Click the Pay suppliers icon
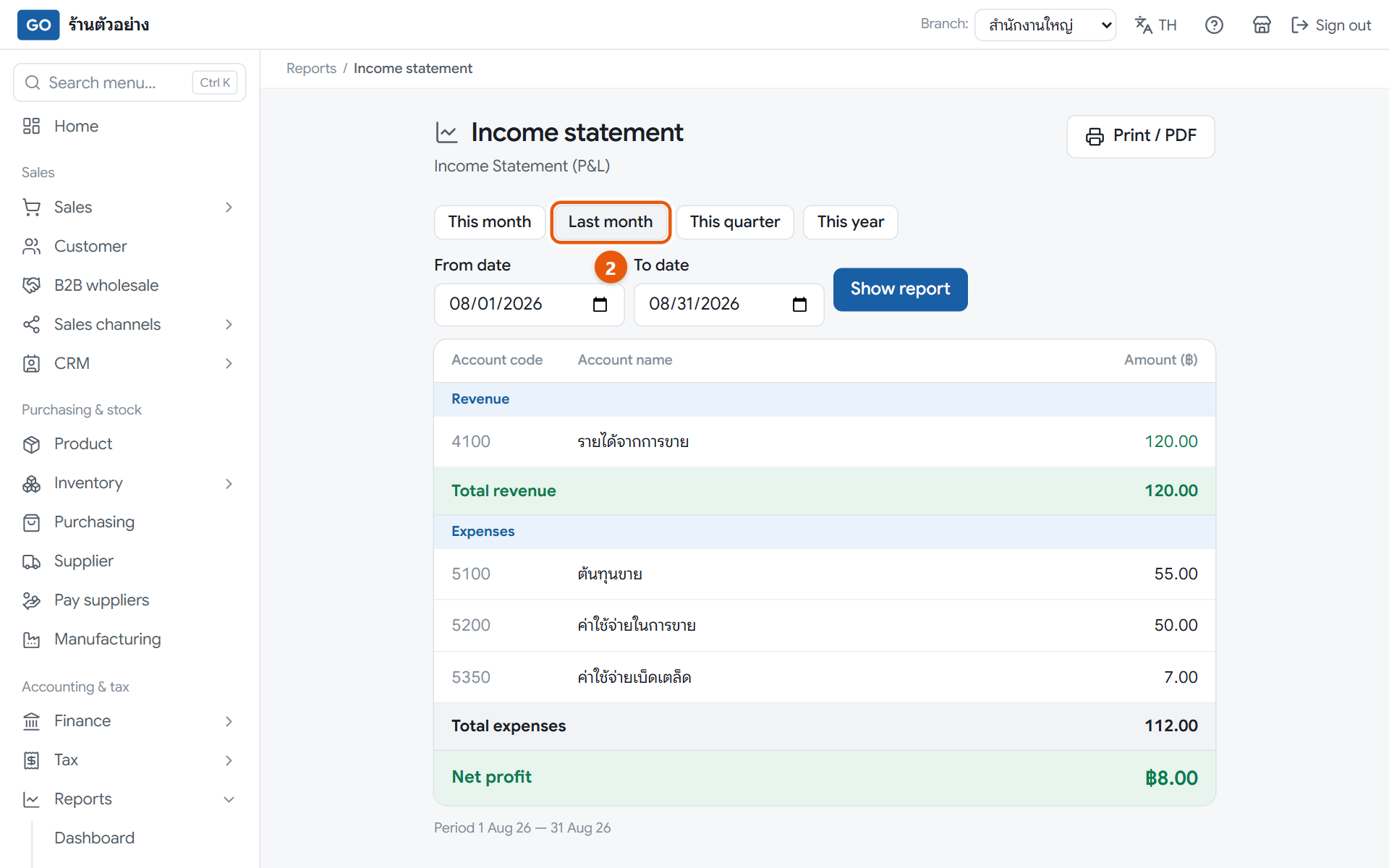The height and width of the screenshot is (868, 1389). click(x=31, y=600)
